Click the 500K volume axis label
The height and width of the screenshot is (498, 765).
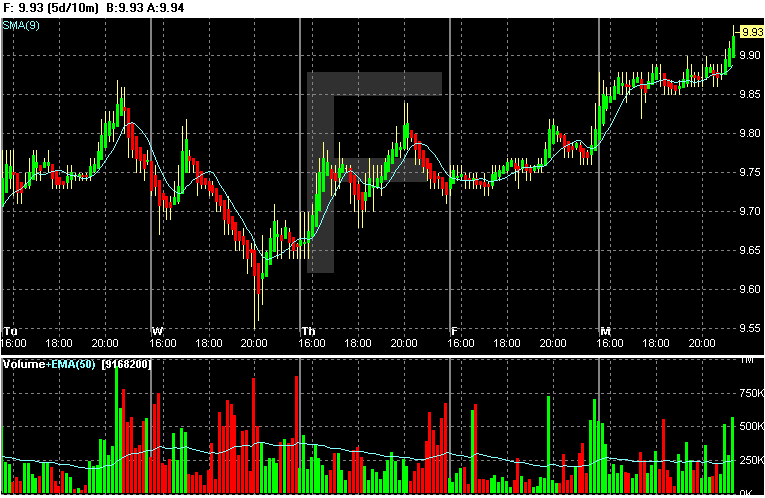(x=751, y=426)
